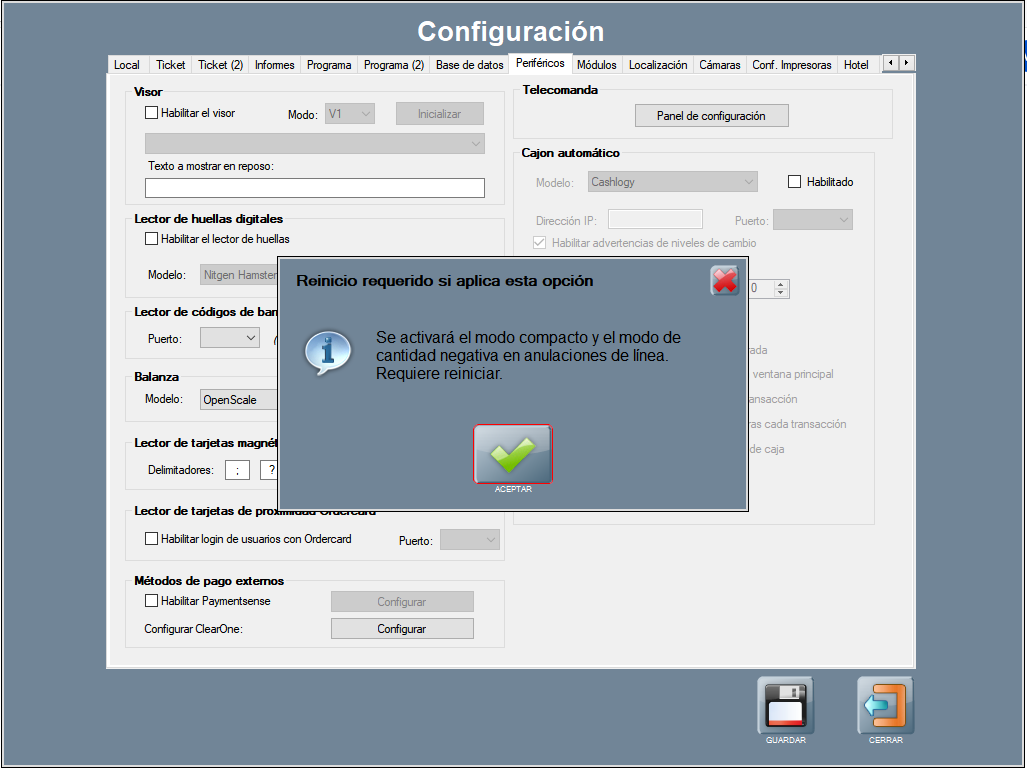This screenshot has width=1027, height=768.
Task: Click the Guardar floppy disk icon
Action: (785, 706)
